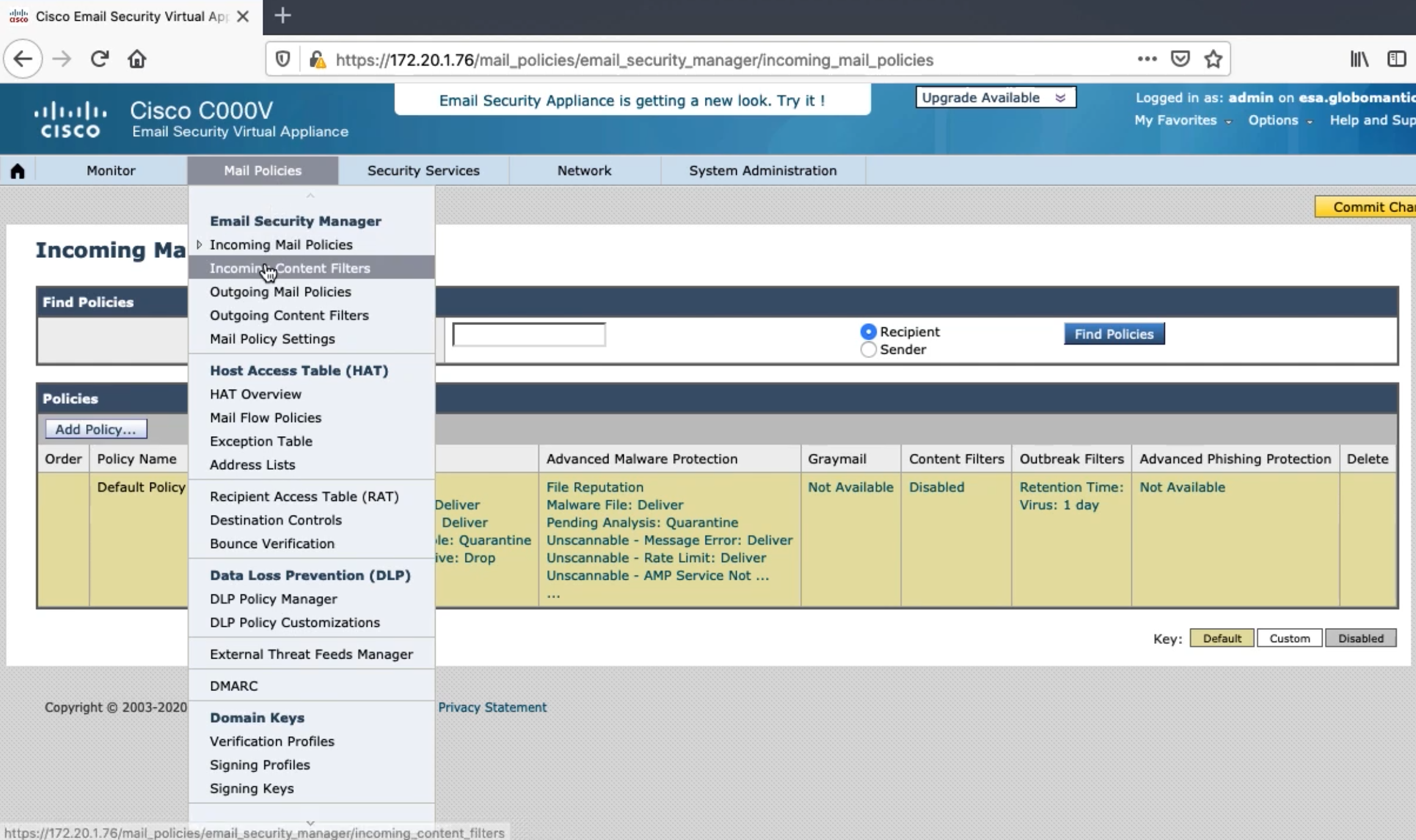Image resolution: width=1416 pixels, height=840 pixels.
Task: Click the new look Try it banner
Action: (632, 100)
